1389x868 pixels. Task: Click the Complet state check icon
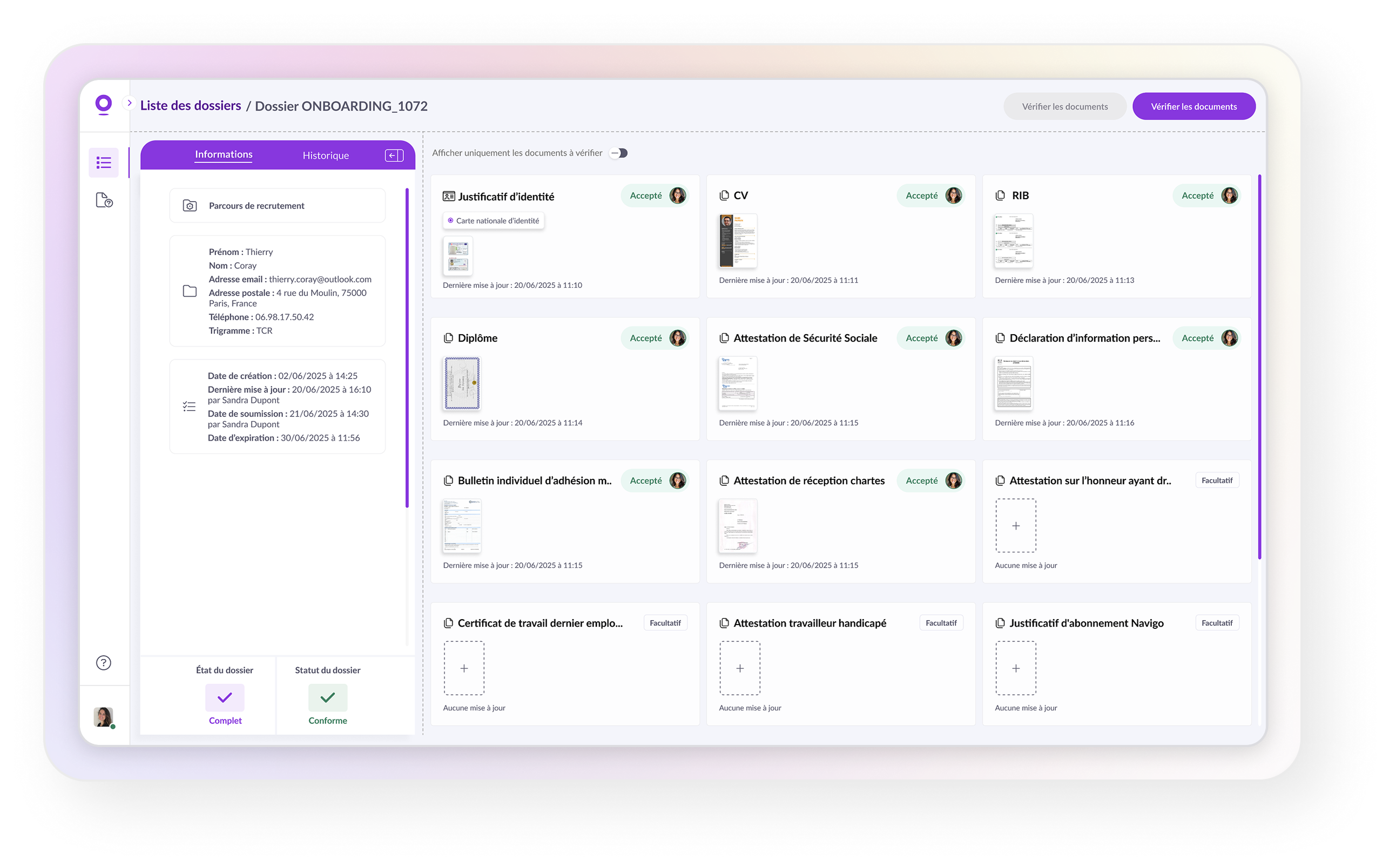click(225, 697)
